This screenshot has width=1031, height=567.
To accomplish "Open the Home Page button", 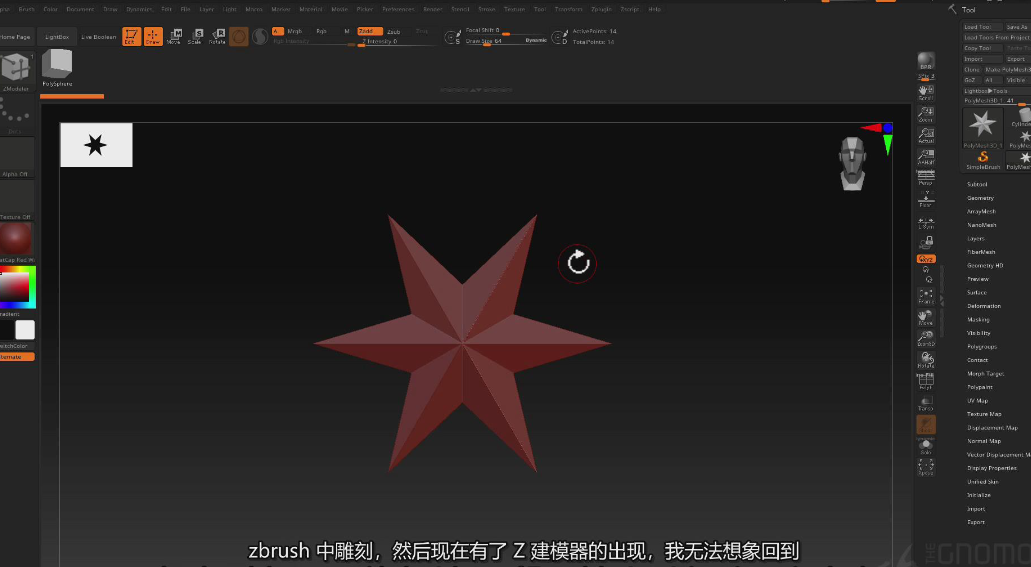I will 16,37.
